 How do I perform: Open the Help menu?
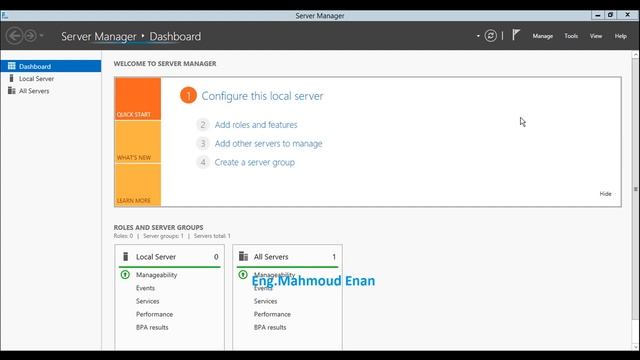tap(620, 36)
